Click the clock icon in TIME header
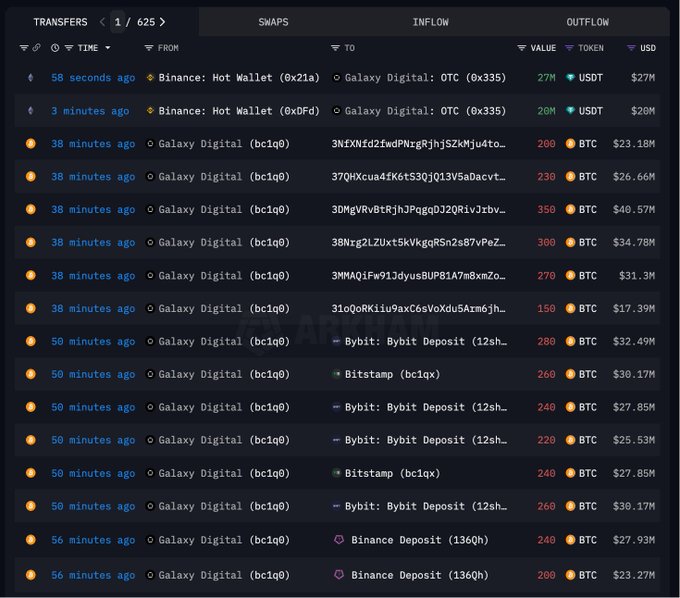 pyautogui.click(x=54, y=48)
